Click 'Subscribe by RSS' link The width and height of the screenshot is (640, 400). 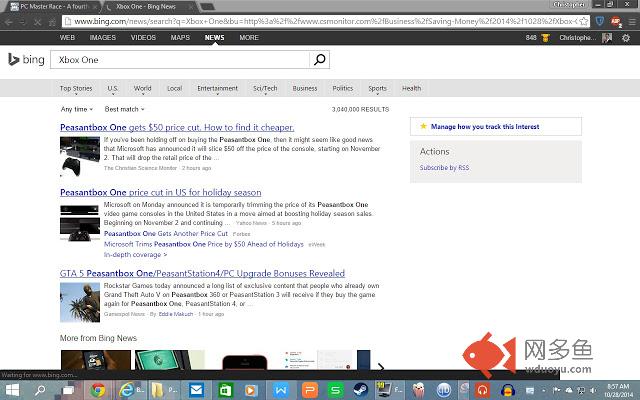(444, 168)
